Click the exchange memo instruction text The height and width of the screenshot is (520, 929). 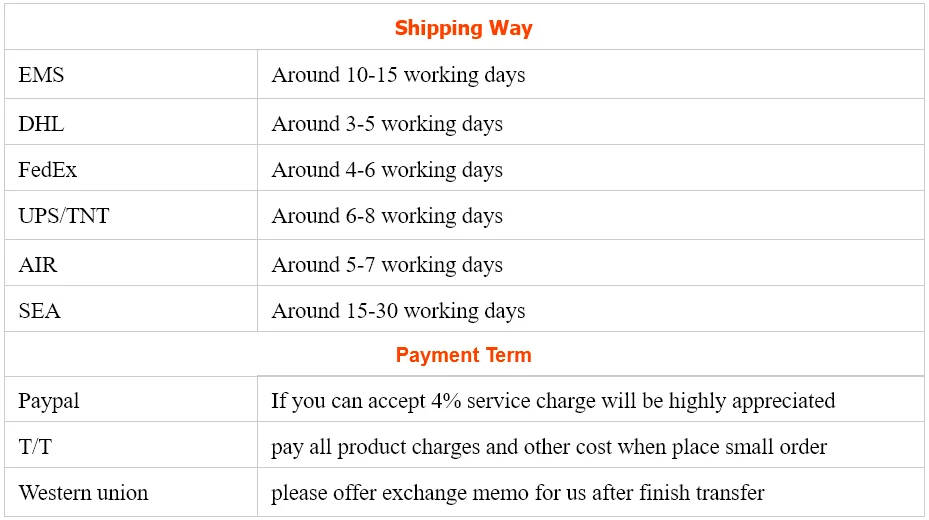click(x=518, y=493)
